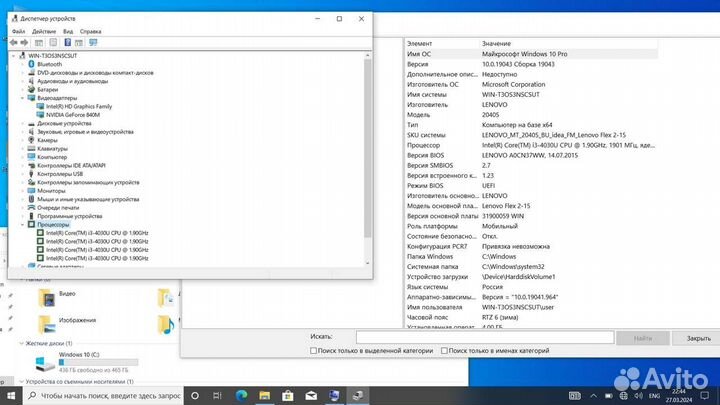Image resolution: width=720 pixels, height=405 pixels.
Task: Open the Вид menu
Action: pyautogui.click(x=68, y=32)
